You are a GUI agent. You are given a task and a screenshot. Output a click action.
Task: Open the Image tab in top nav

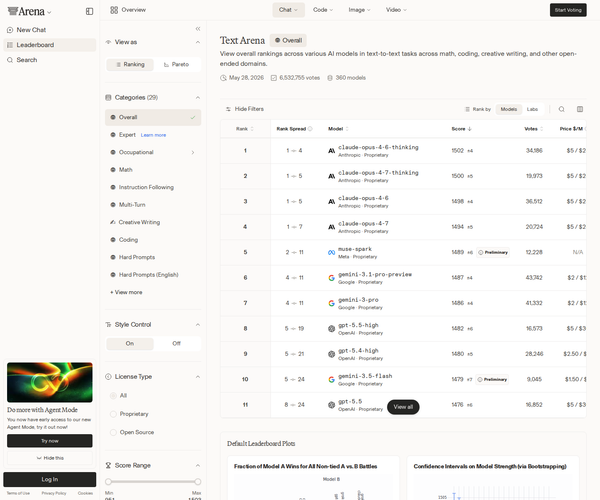[359, 10]
